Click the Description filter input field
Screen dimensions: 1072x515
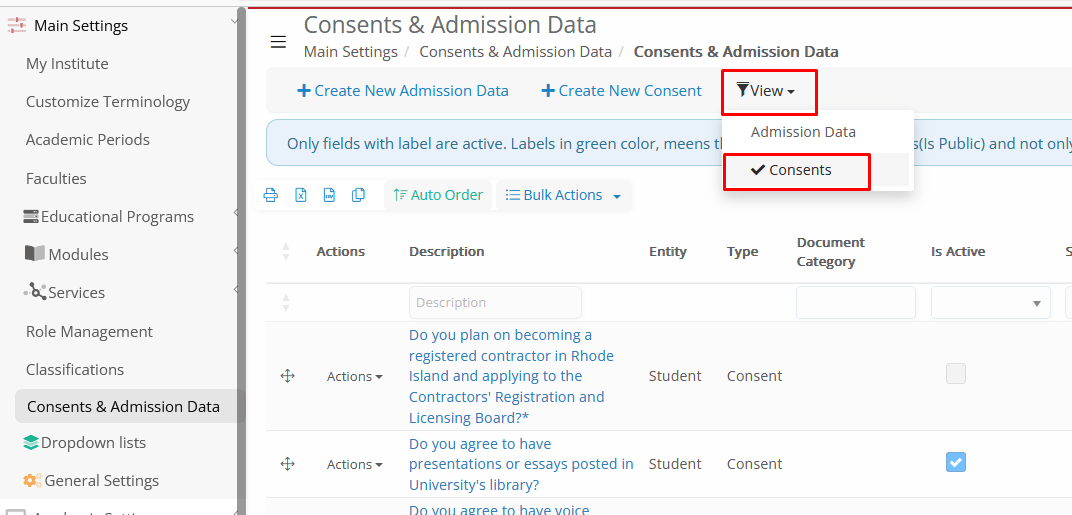[x=495, y=303]
